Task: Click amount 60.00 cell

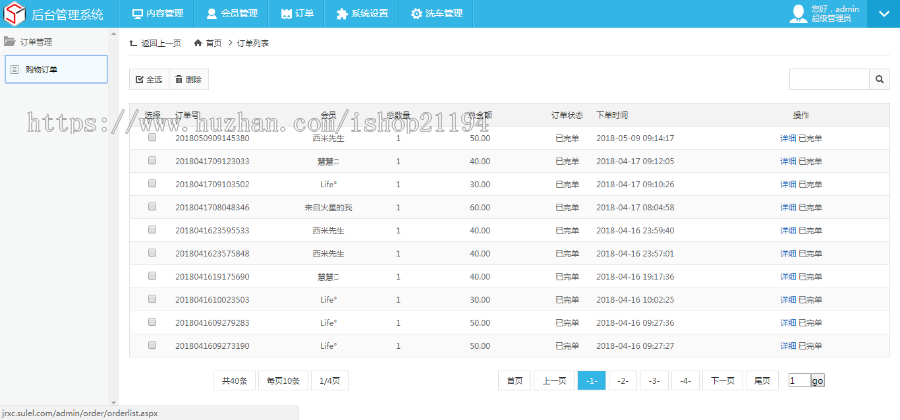Action: point(480,207)
